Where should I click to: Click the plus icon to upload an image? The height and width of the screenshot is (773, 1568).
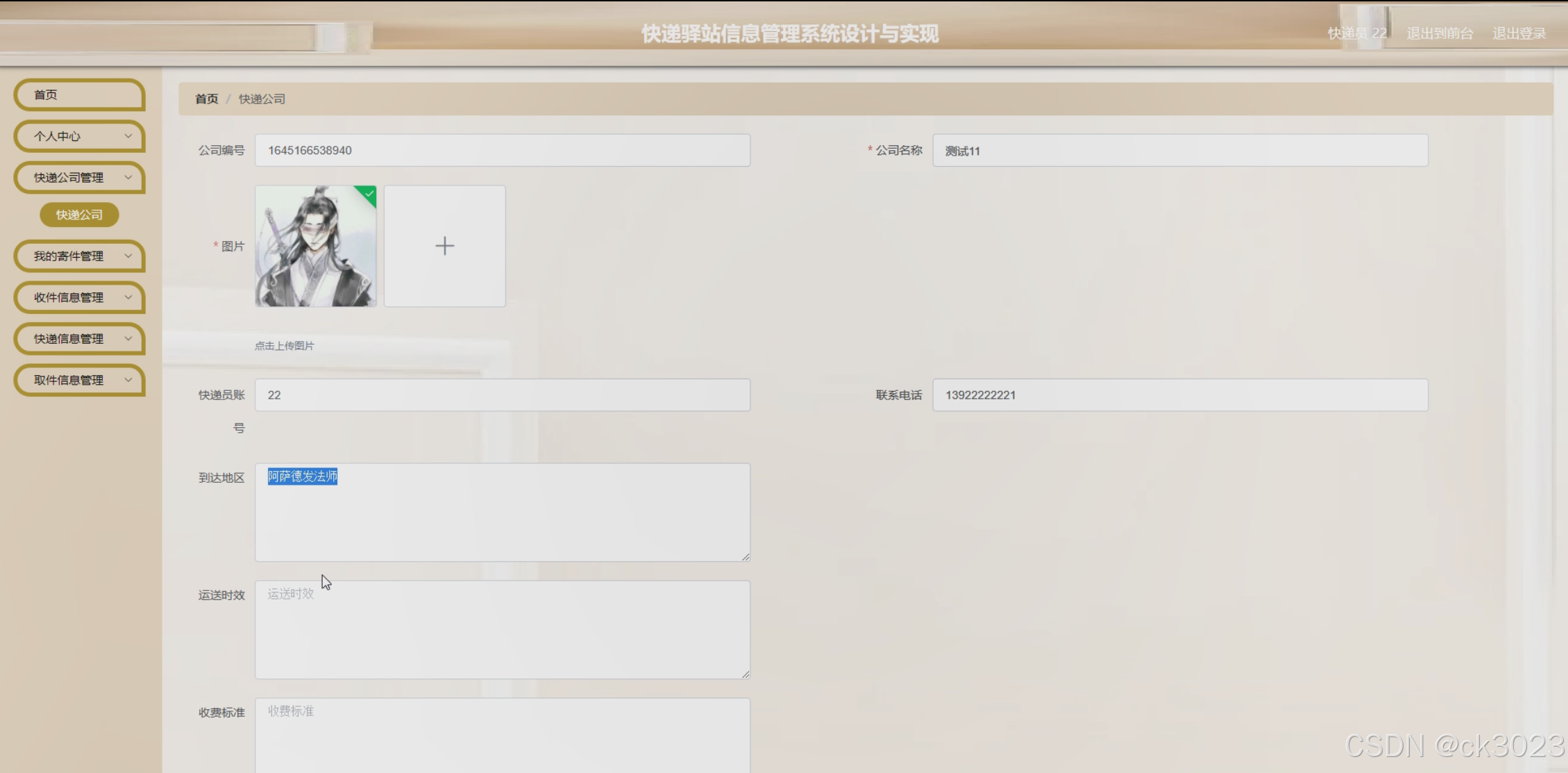444,246
